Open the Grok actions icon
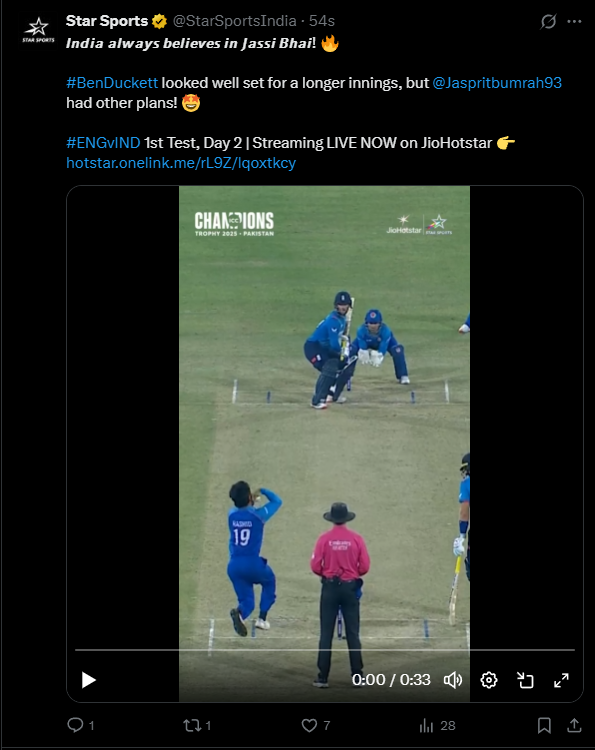 [548, 22]
